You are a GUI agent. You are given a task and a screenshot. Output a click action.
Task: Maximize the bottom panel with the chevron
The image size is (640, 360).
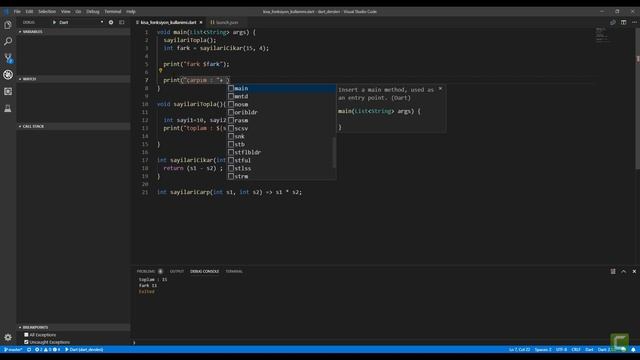click(x=623, y=271)
